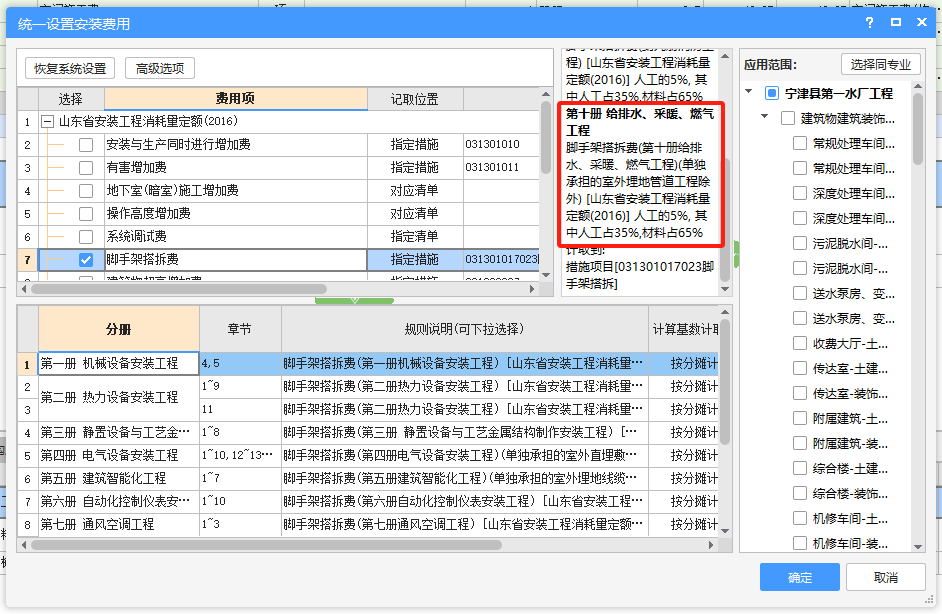This screenshot has width=942, height=614.
Task: Tick the 系统调试费 checkbox
Action: point(86,237)
